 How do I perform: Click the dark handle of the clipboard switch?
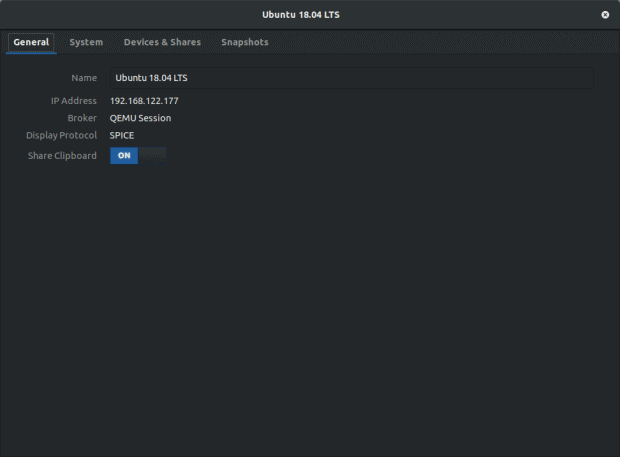tap(152, 156)
